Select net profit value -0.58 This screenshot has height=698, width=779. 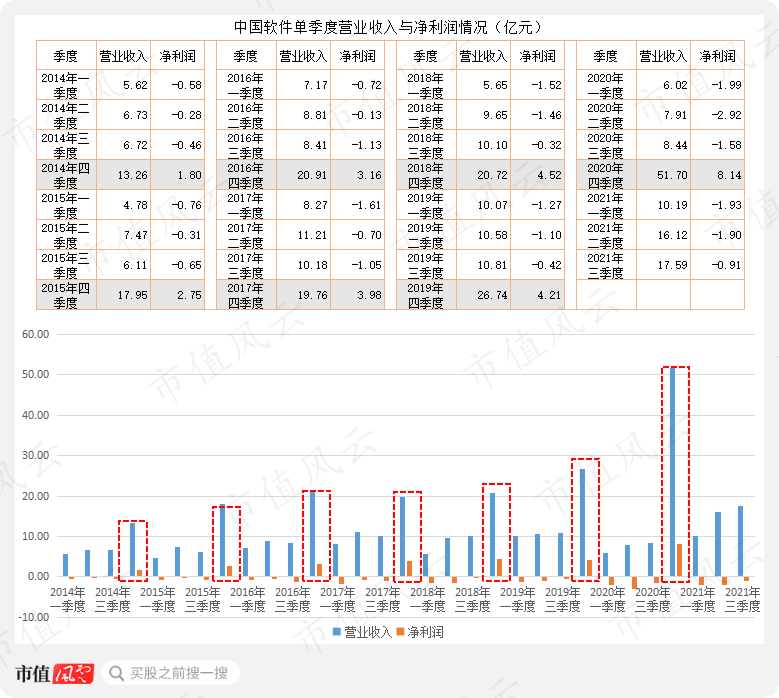click(x=186, y=85)
